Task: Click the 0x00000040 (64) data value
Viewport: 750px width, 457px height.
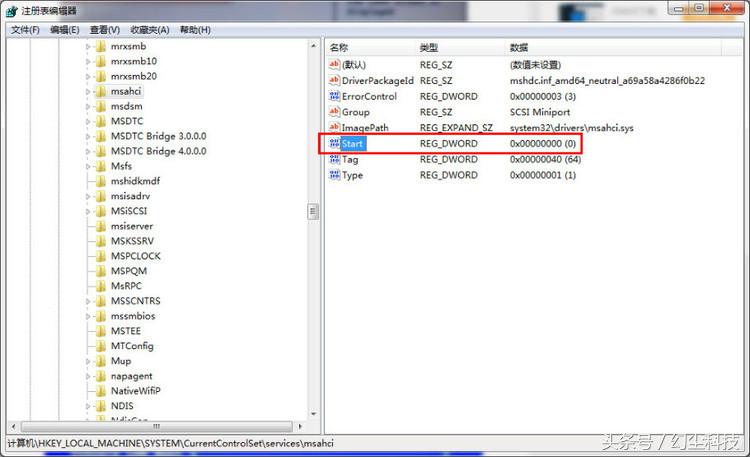Action: click(x=545, y=159)
